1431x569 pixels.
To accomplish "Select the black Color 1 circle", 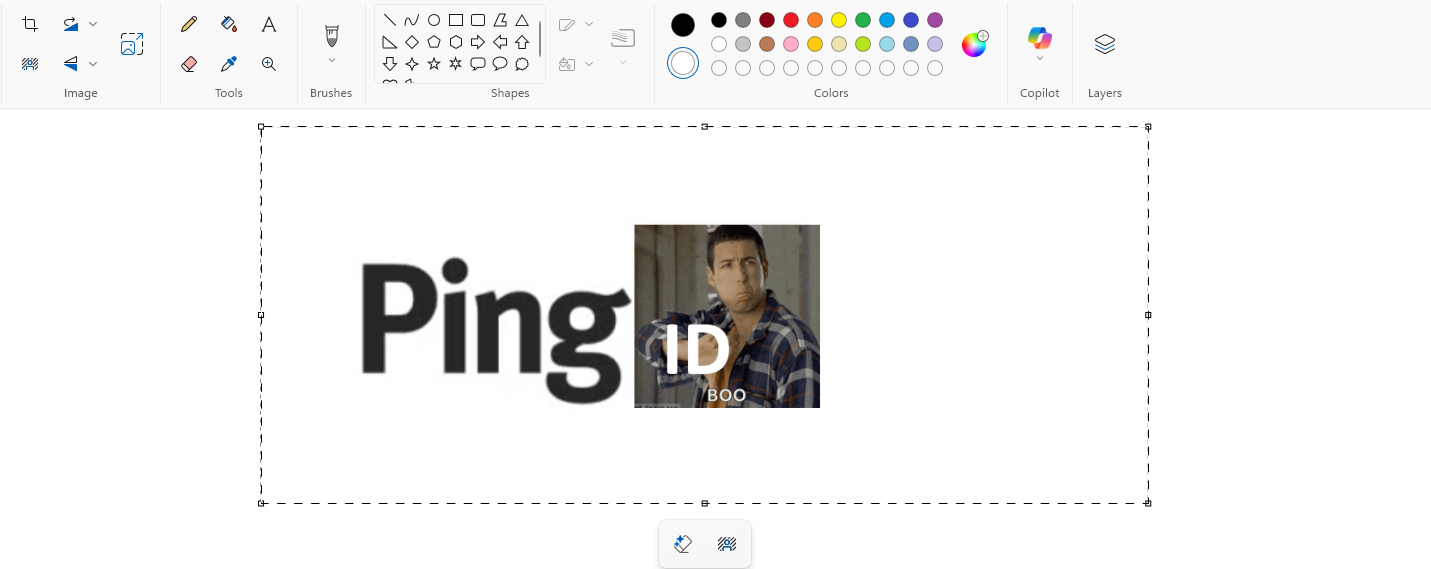I will pos(683,25).
